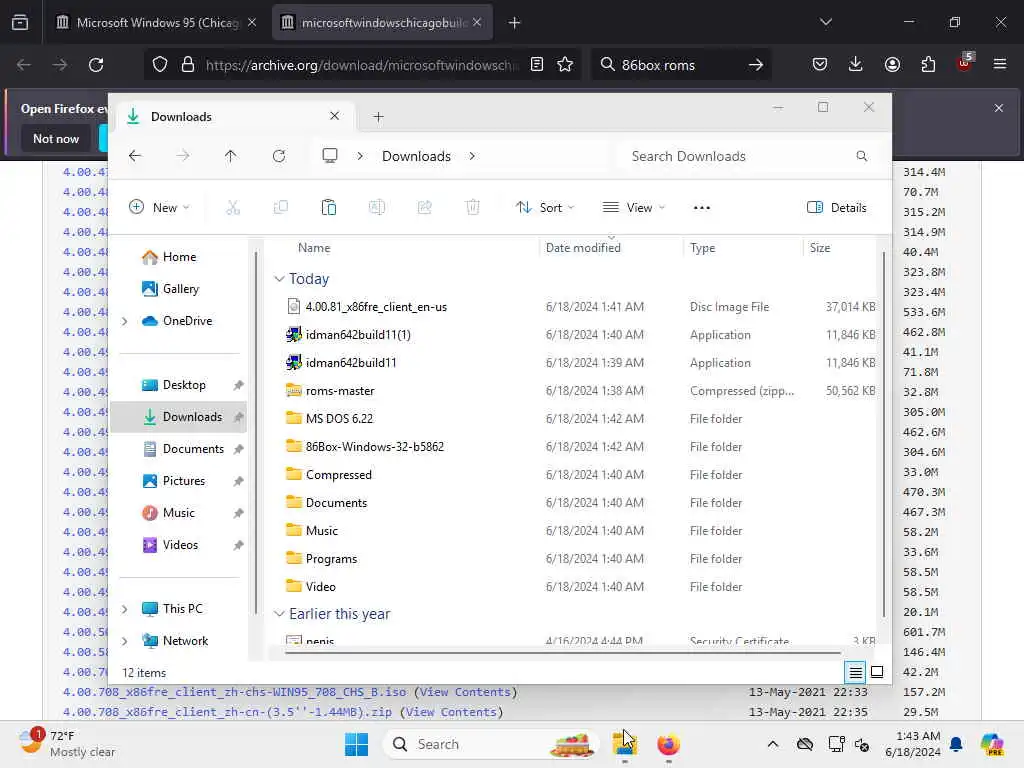This screenshot has height=768, width=1024.
Task: Click the Not now button
Action: pyautogui.click(x=56, y=138)
